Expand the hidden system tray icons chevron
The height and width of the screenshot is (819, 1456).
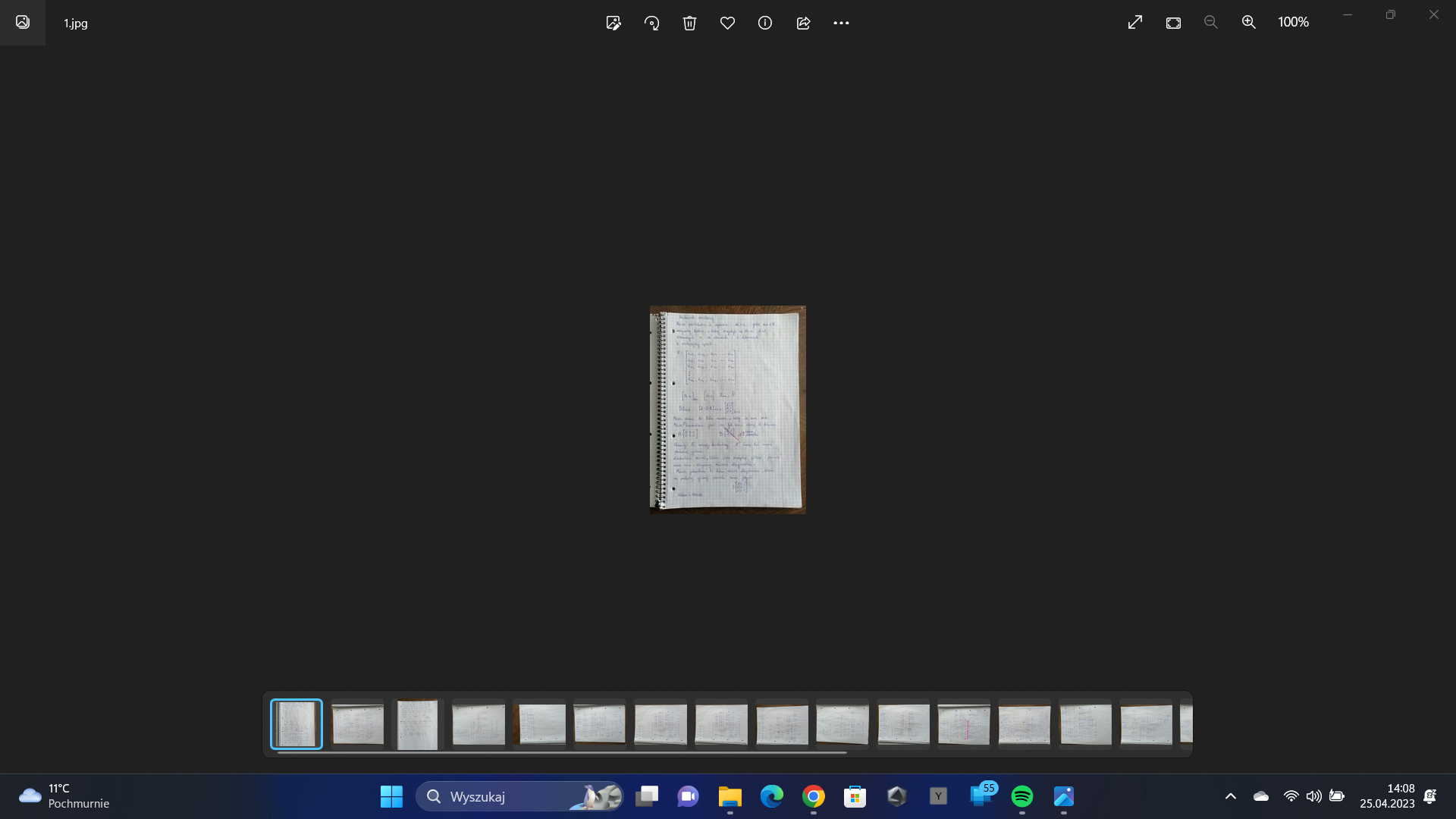tap(1231, 796)
